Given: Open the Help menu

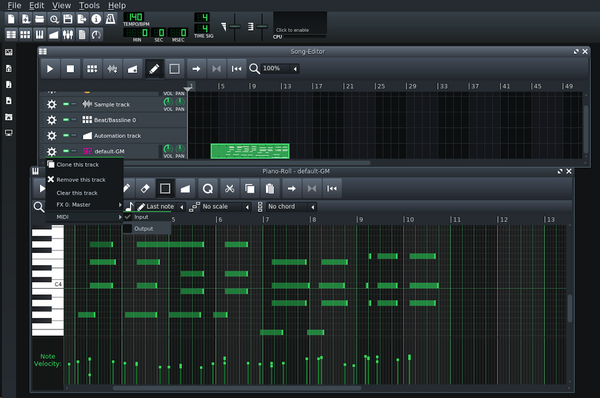Looking at the screenshot, I should click(x=117, y=5).
